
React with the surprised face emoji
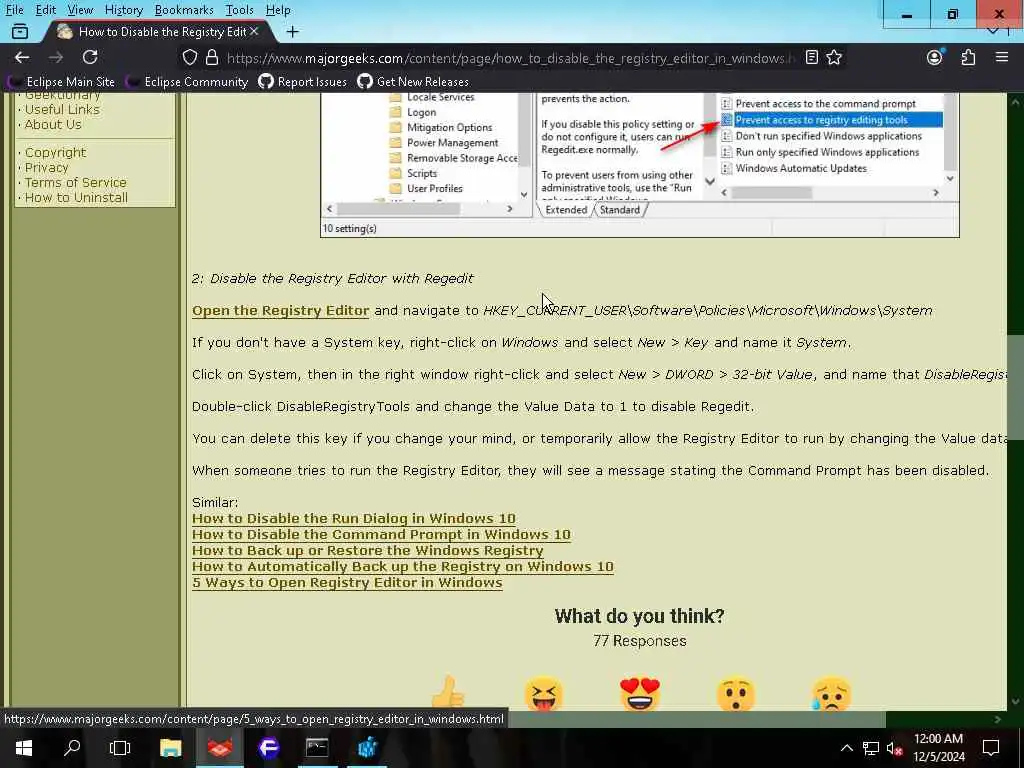pyautogui.click(x=736, y=694)
